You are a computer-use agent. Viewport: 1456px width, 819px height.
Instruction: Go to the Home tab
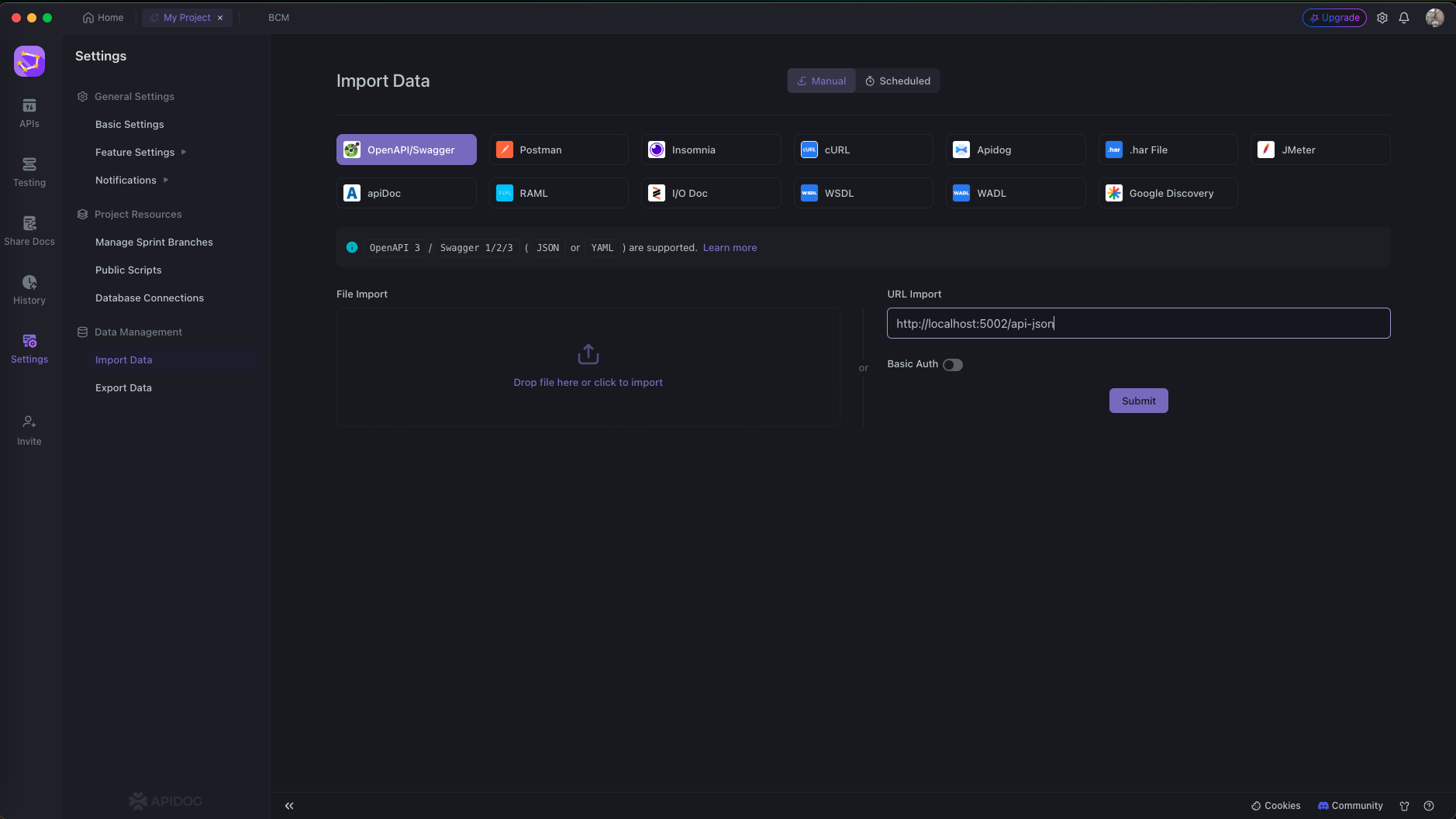pos(103,18)
